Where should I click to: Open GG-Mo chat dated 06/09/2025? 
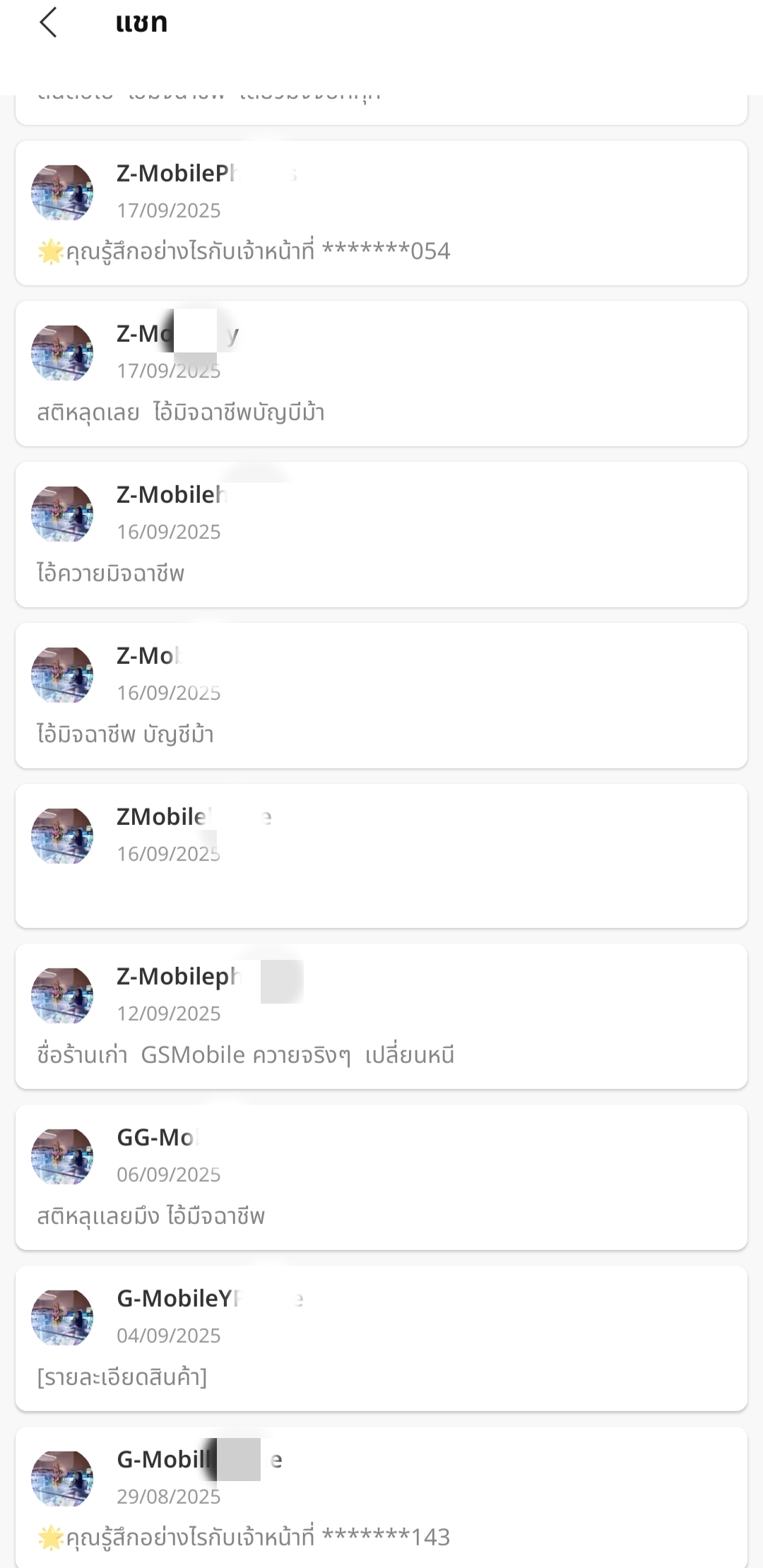coord(381,1178)
